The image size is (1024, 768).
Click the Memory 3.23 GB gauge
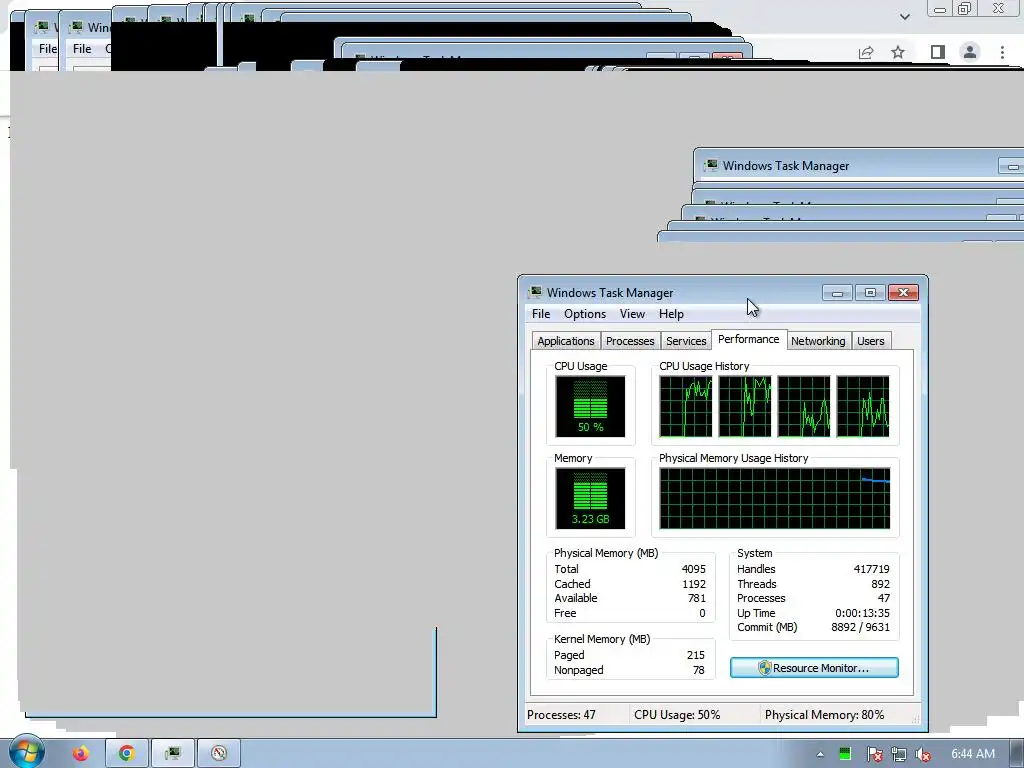tap(590, 498)
